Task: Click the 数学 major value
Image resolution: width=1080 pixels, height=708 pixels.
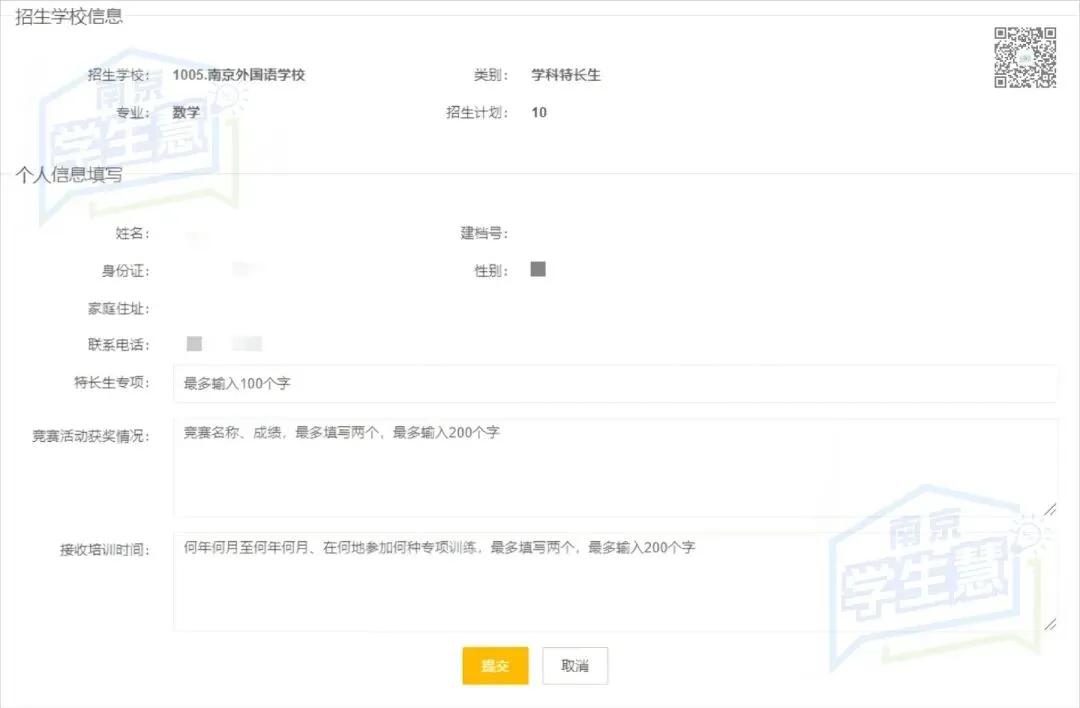Action: (x=186, y=112)
